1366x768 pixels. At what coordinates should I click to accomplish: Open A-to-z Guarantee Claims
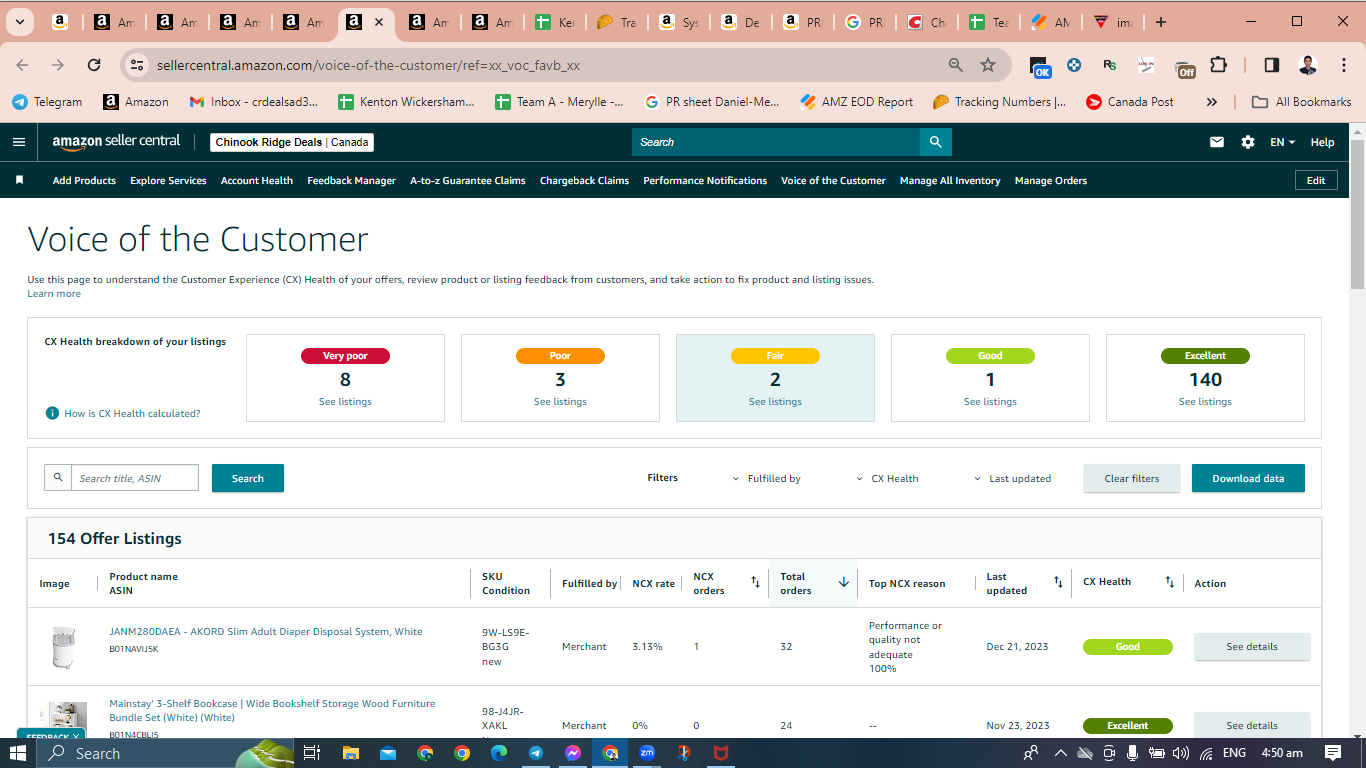click(x=468, y=181)
